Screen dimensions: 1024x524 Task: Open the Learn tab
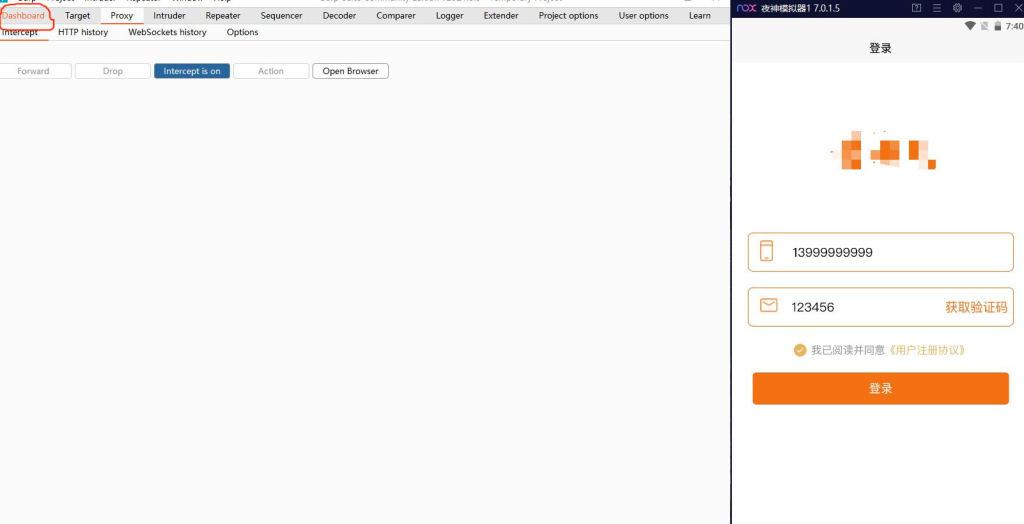[699, 16]
